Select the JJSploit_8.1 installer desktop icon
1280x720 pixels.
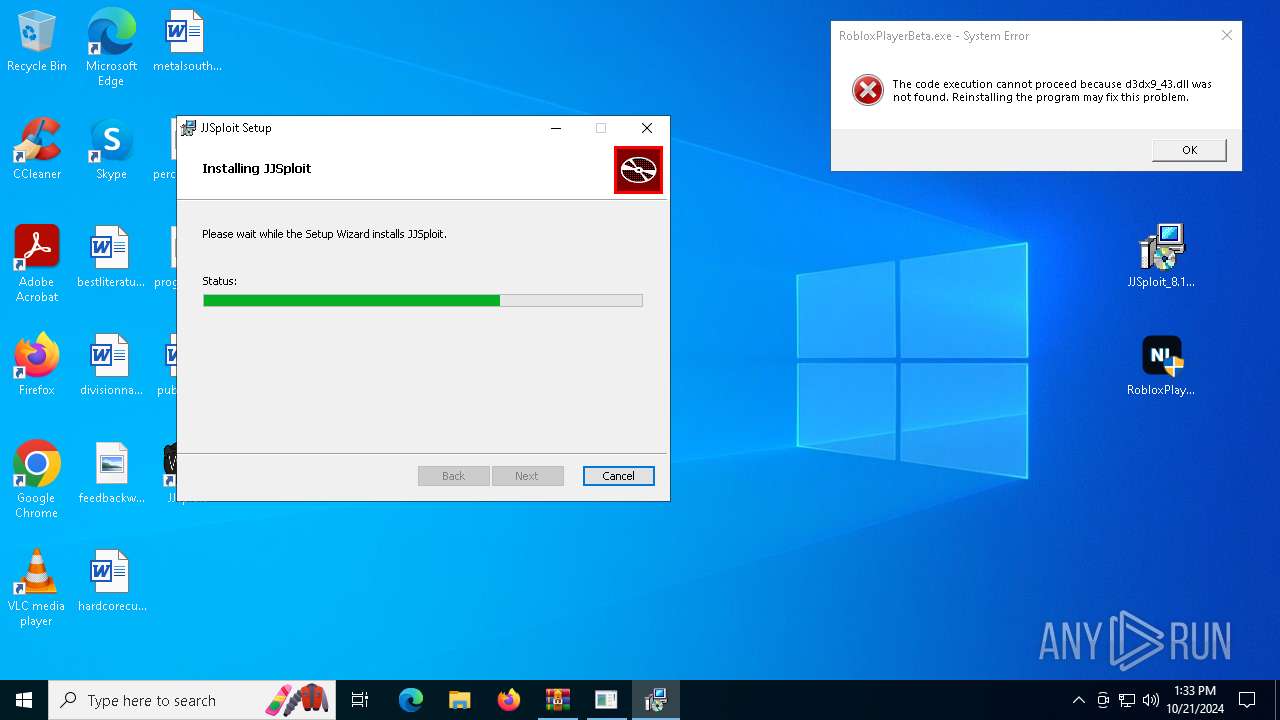(1161, 256)
